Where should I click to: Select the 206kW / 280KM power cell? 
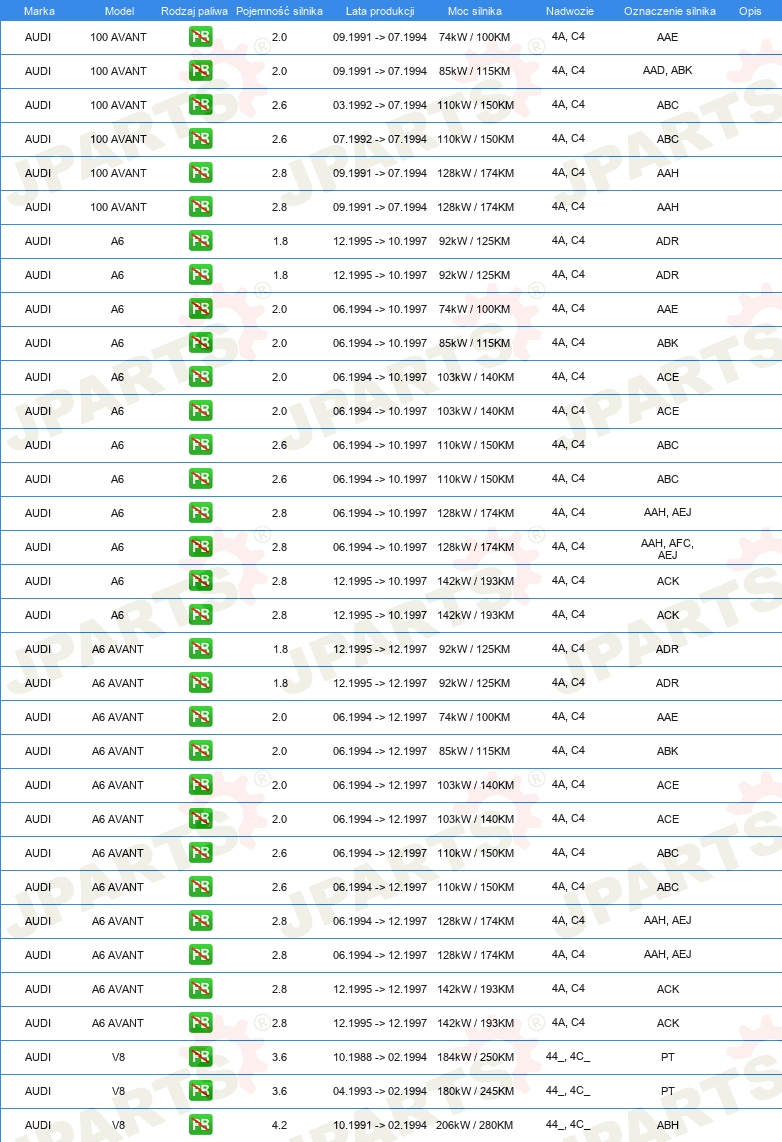tap(475, 1125)
